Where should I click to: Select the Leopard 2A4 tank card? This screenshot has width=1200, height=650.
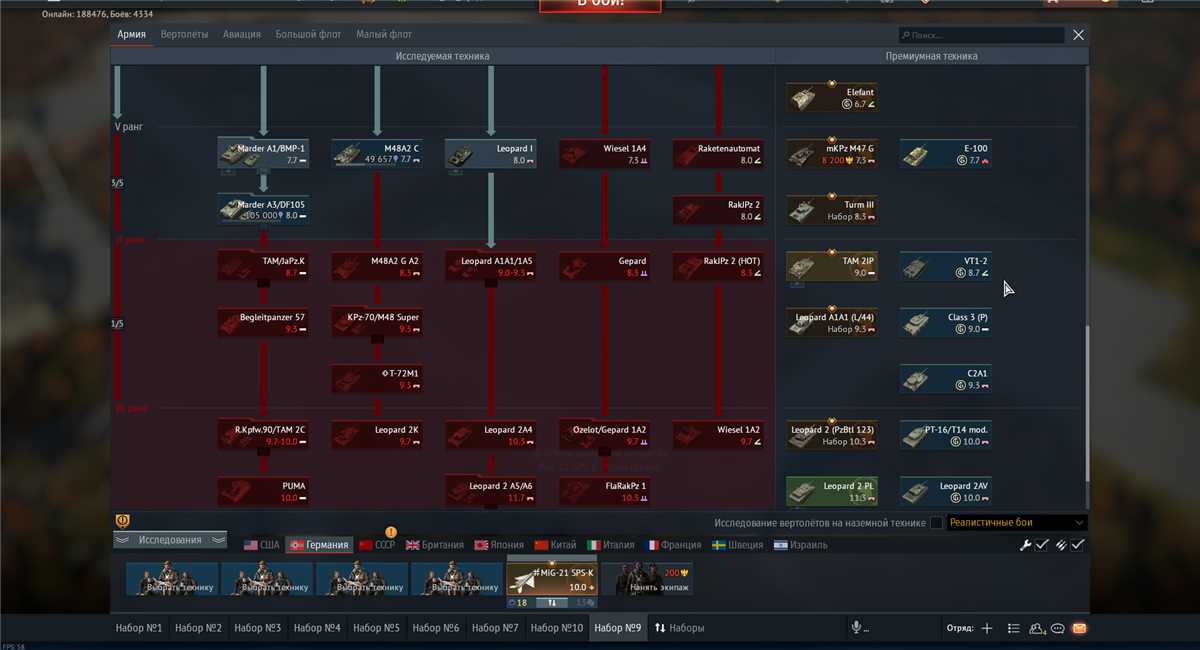coord(491,434)
